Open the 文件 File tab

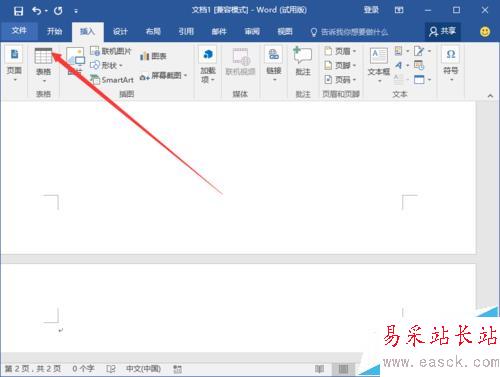click(x=19, y=31)
